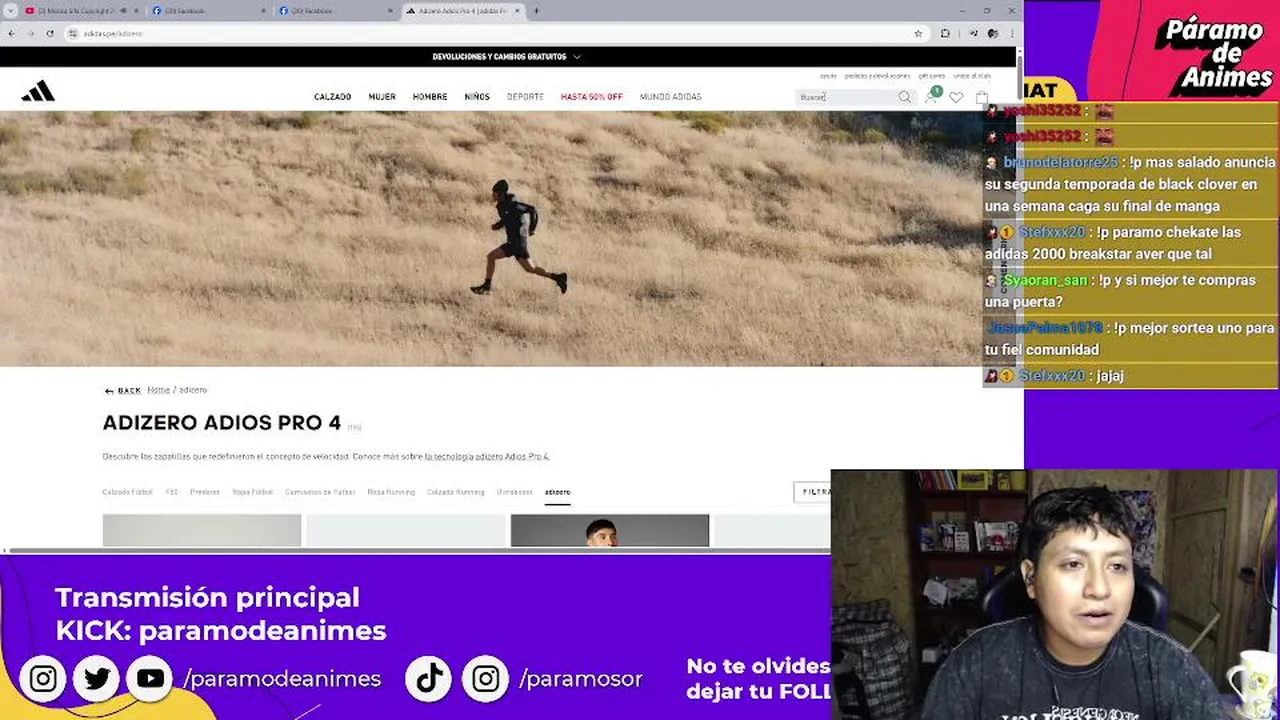Open the HASTA 50% OFF menu
Screen dimensions: 1280x720
(591, 97)
